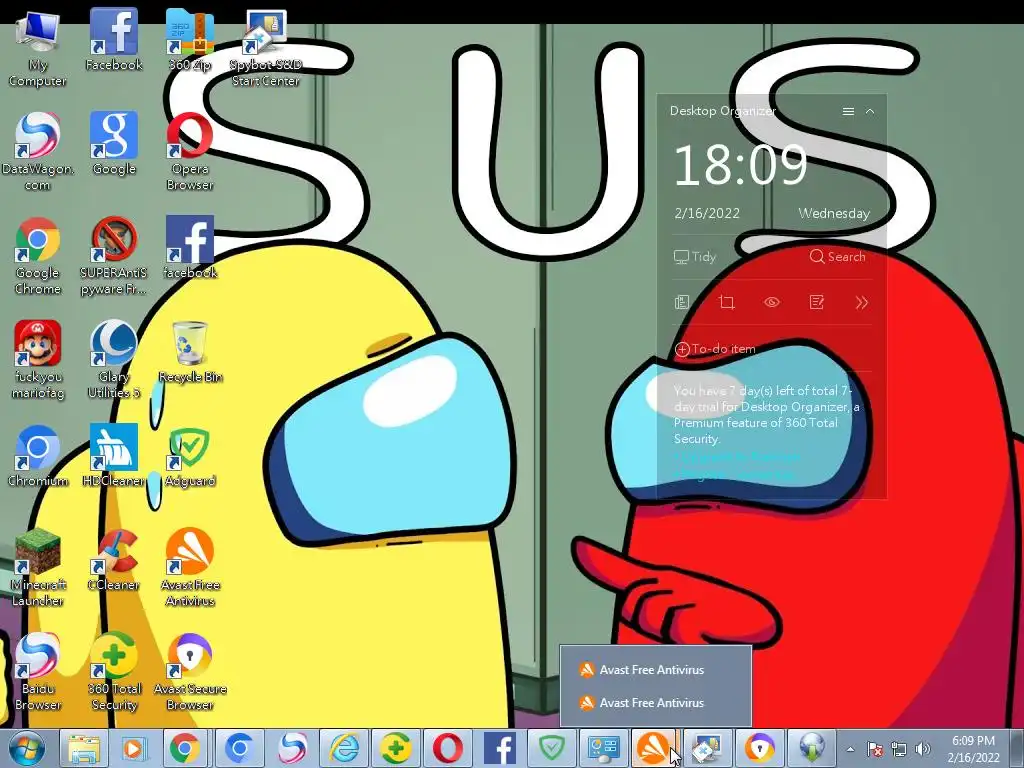Click the Upgrade to Premium link
Viewport: 1024px width, 768px height.
(x=737, y=456)
